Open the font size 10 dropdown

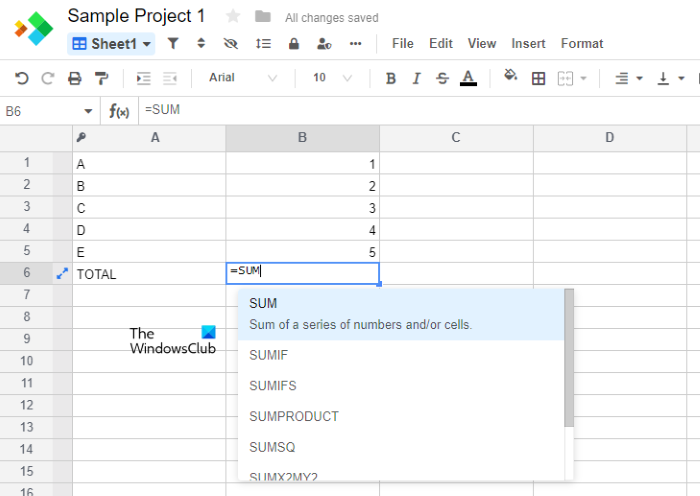pyautogui.click(x=332, y=78)
